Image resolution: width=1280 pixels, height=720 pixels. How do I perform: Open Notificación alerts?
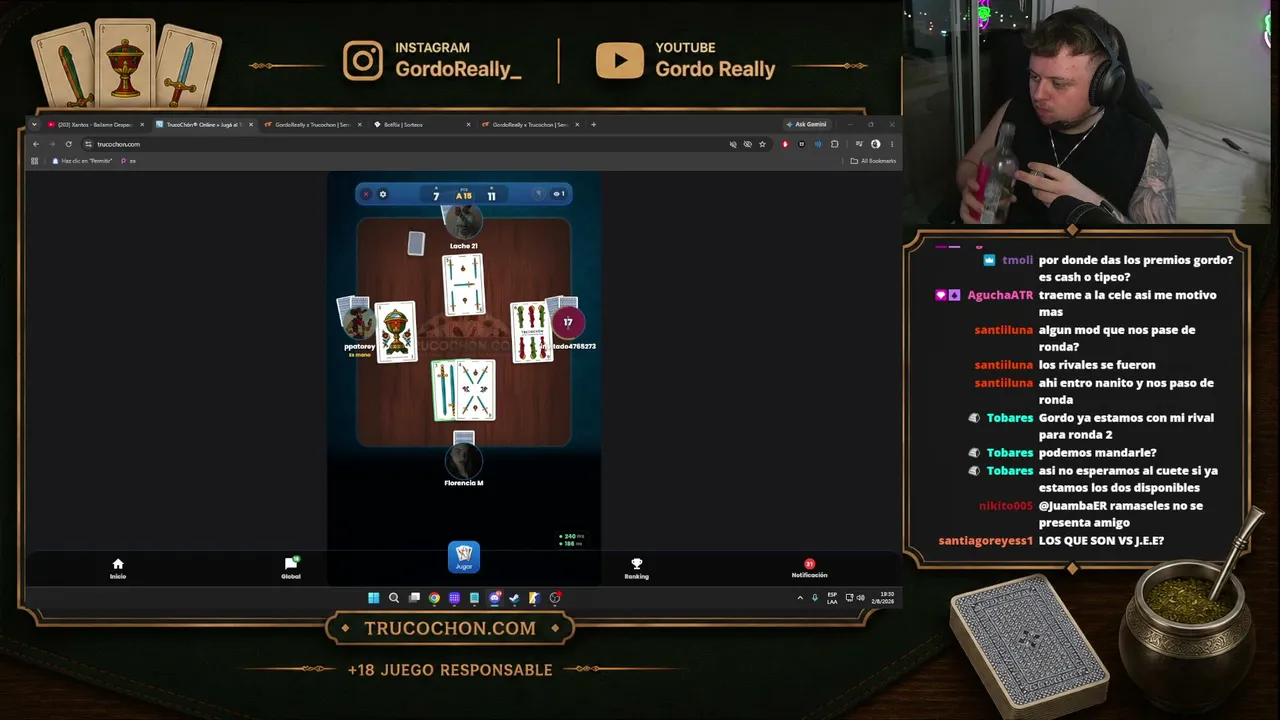click(x=809, y=568)
